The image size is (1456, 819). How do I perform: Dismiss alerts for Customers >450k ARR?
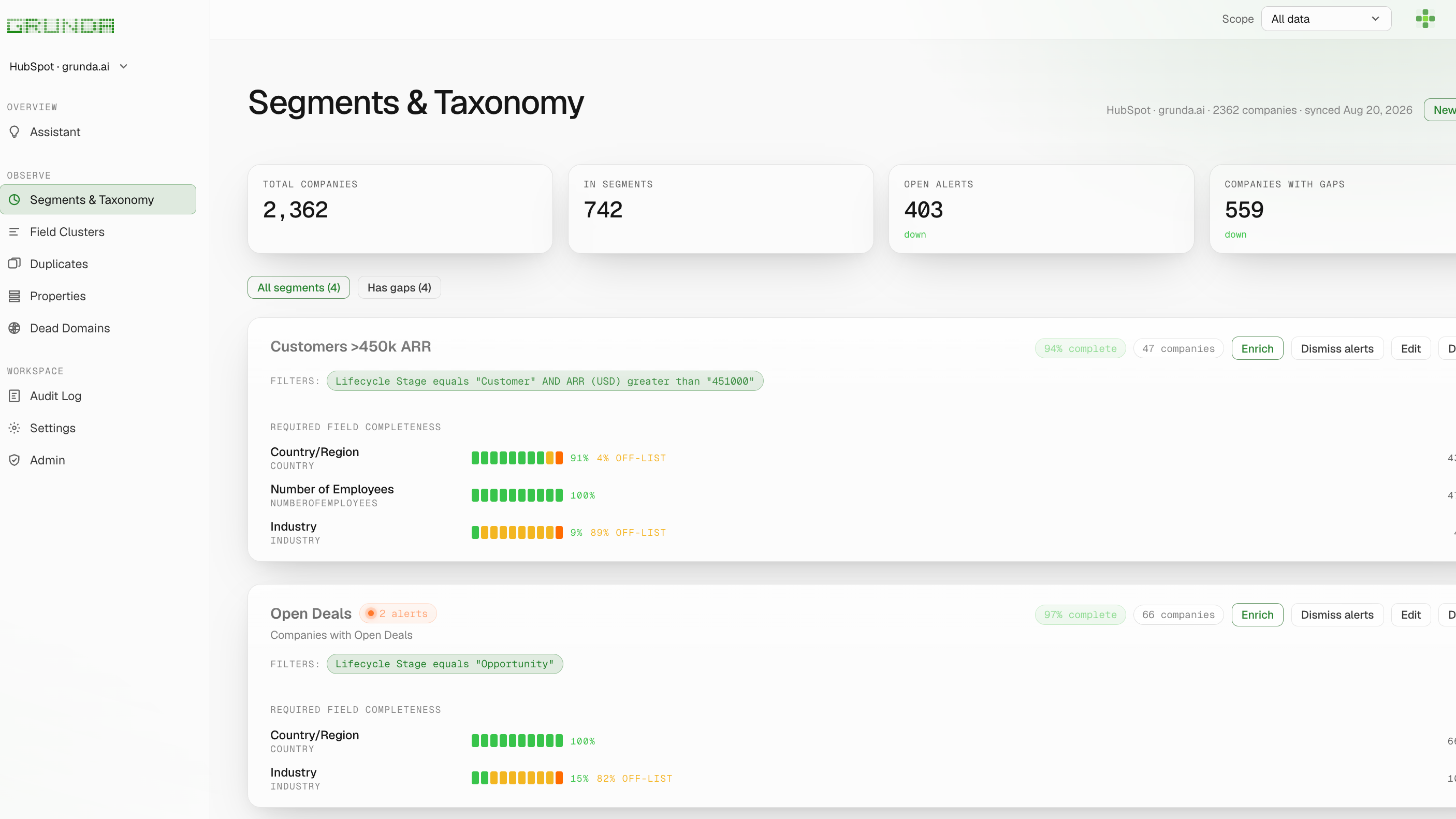[x=1337, y=348]
